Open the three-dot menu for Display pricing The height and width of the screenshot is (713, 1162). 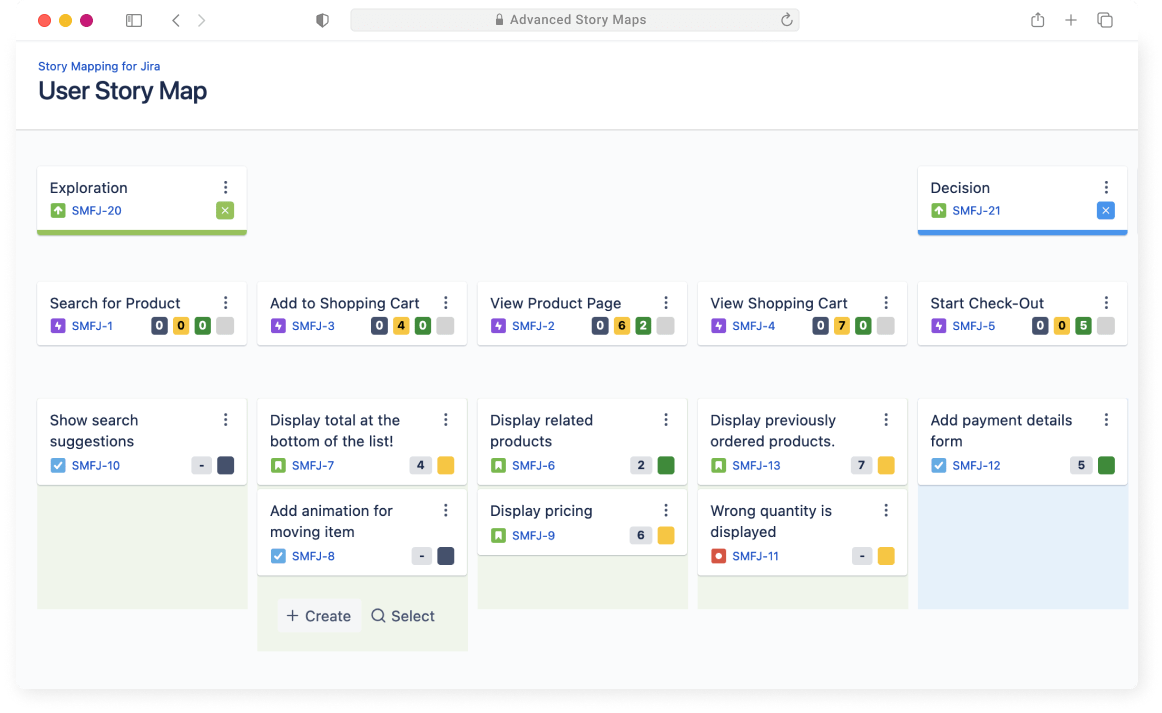665,510
